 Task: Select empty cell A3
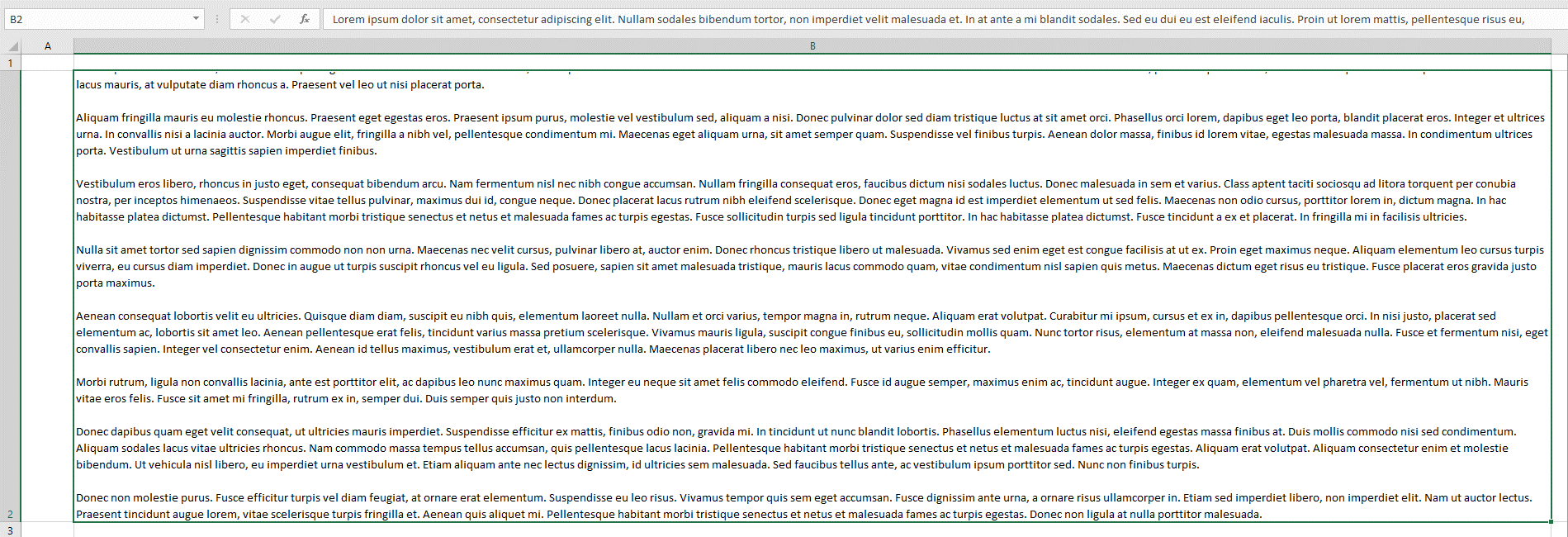click(48, 530)
